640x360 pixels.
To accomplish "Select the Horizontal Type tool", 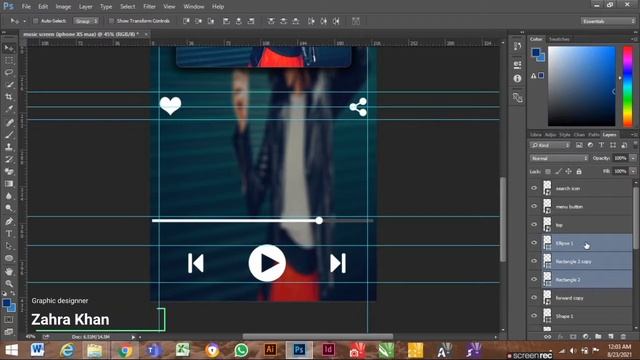I will click(x=9, y=234).
